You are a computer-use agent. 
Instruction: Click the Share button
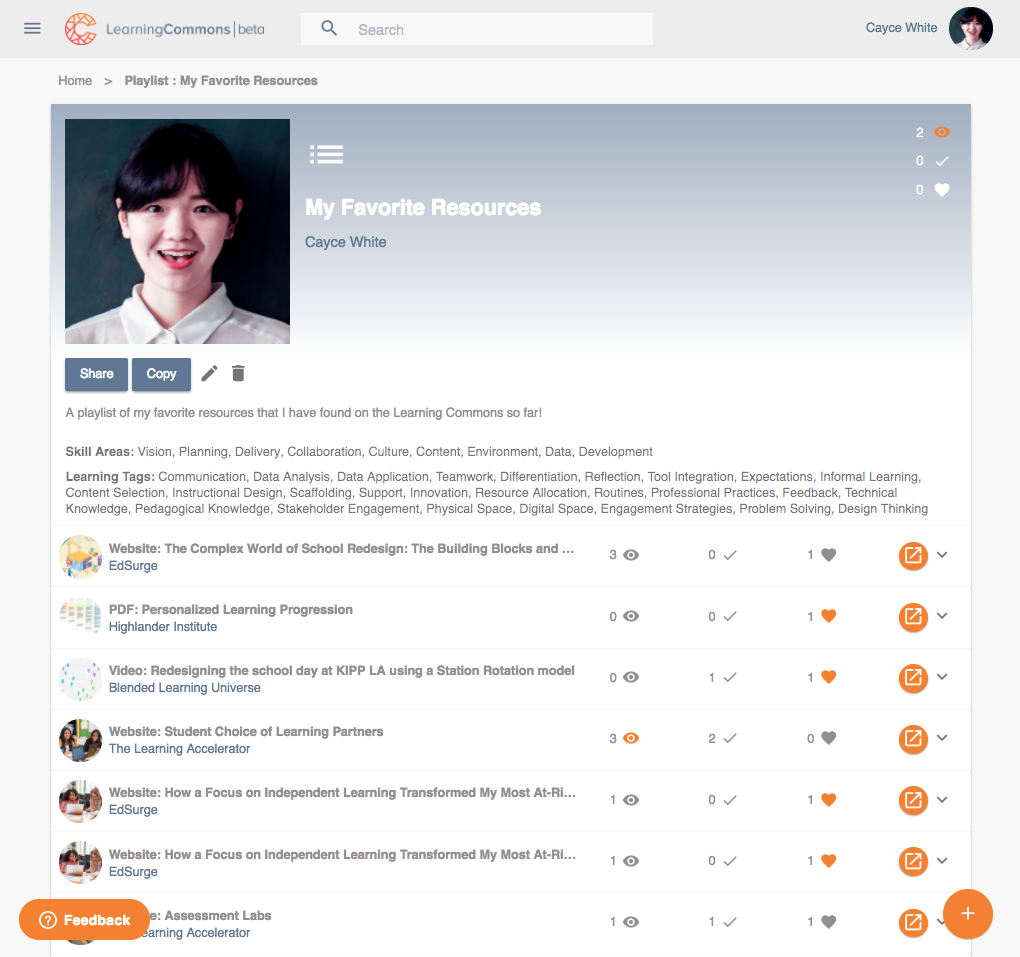(x=96, y=373)
